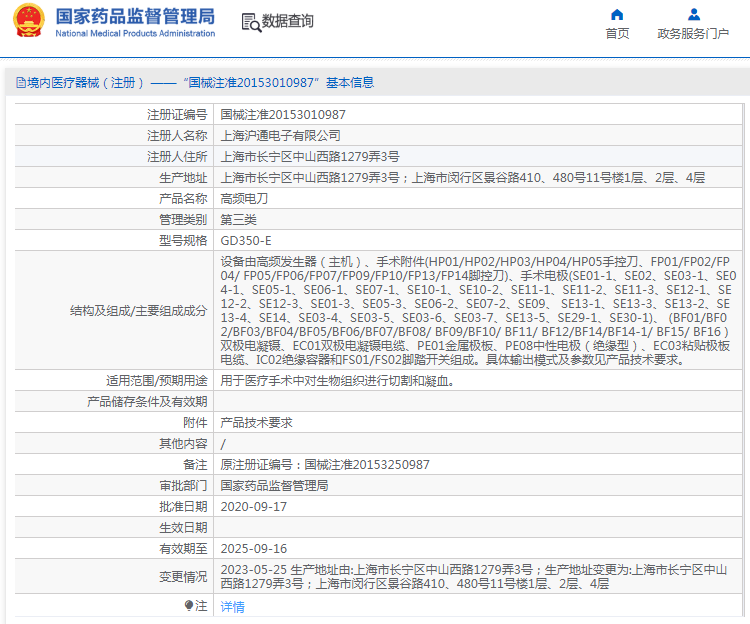Click the 产品储存条件及有效期 label

(x=147, y=402)
